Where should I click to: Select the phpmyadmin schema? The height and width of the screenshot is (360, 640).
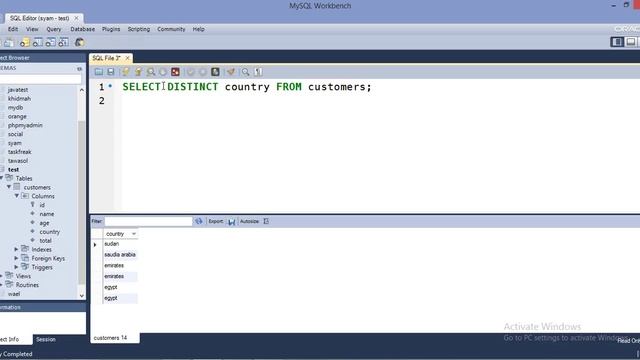(x=25, y=125)
